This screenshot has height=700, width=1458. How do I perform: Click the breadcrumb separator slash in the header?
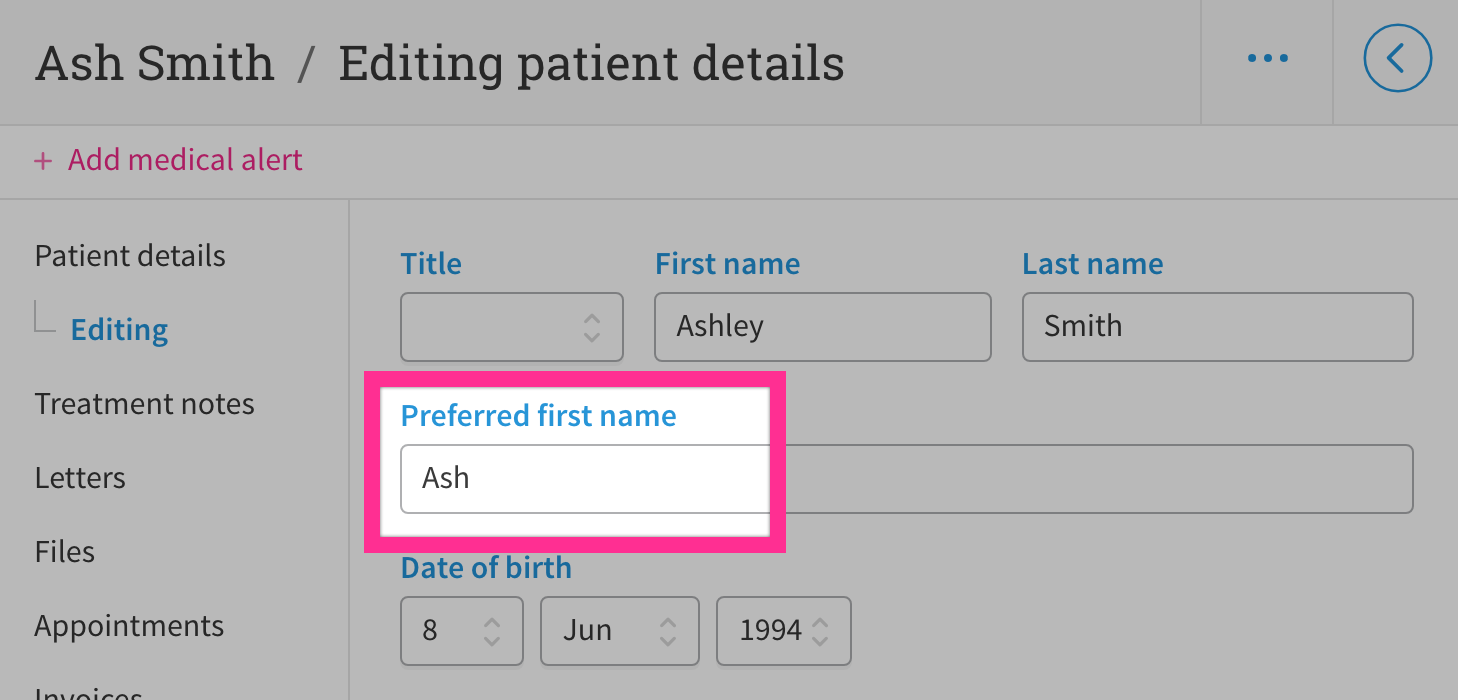(x=305, y=62)
